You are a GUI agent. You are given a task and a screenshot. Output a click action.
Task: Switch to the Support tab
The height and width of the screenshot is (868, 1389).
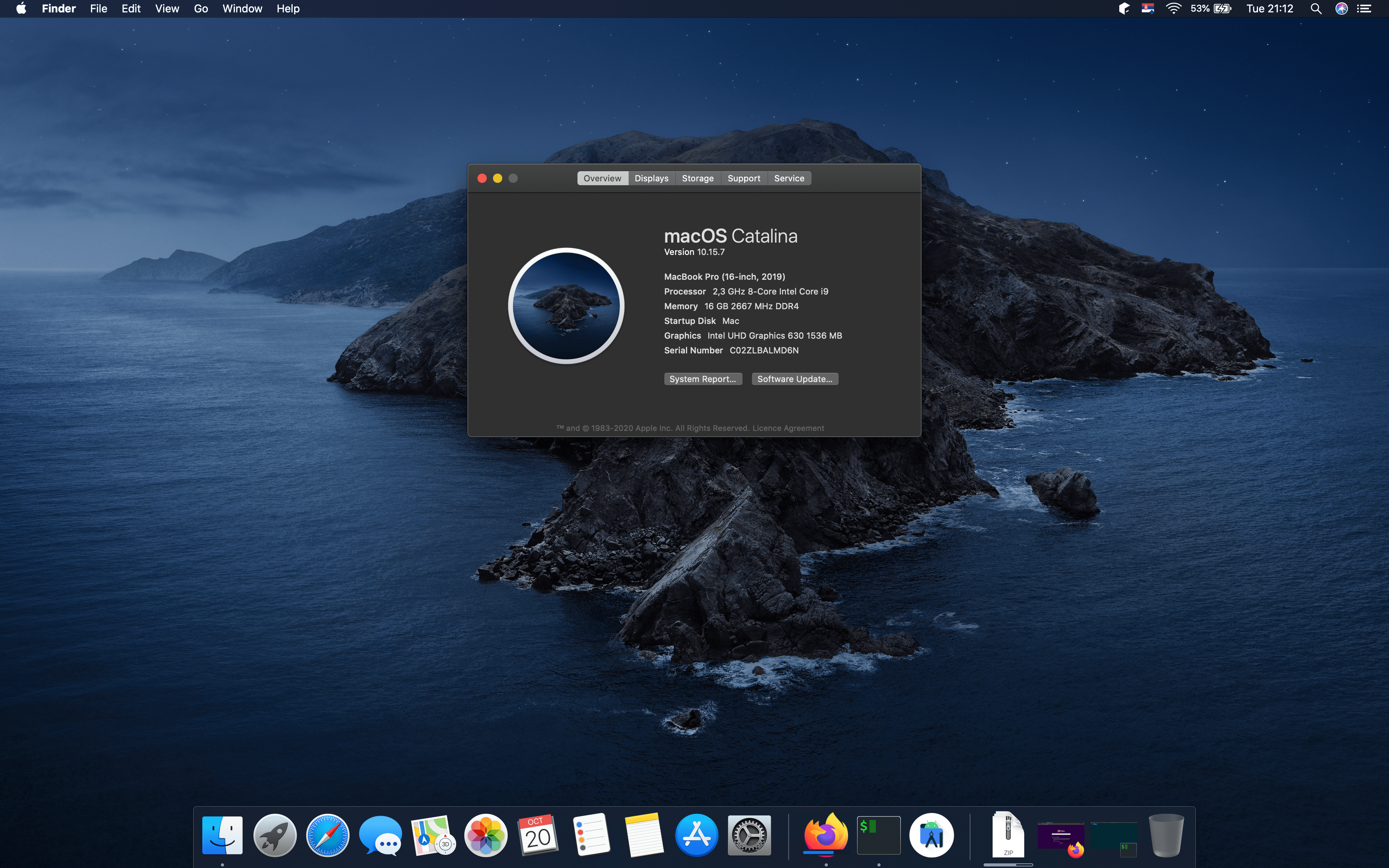(x=744, y=179)
